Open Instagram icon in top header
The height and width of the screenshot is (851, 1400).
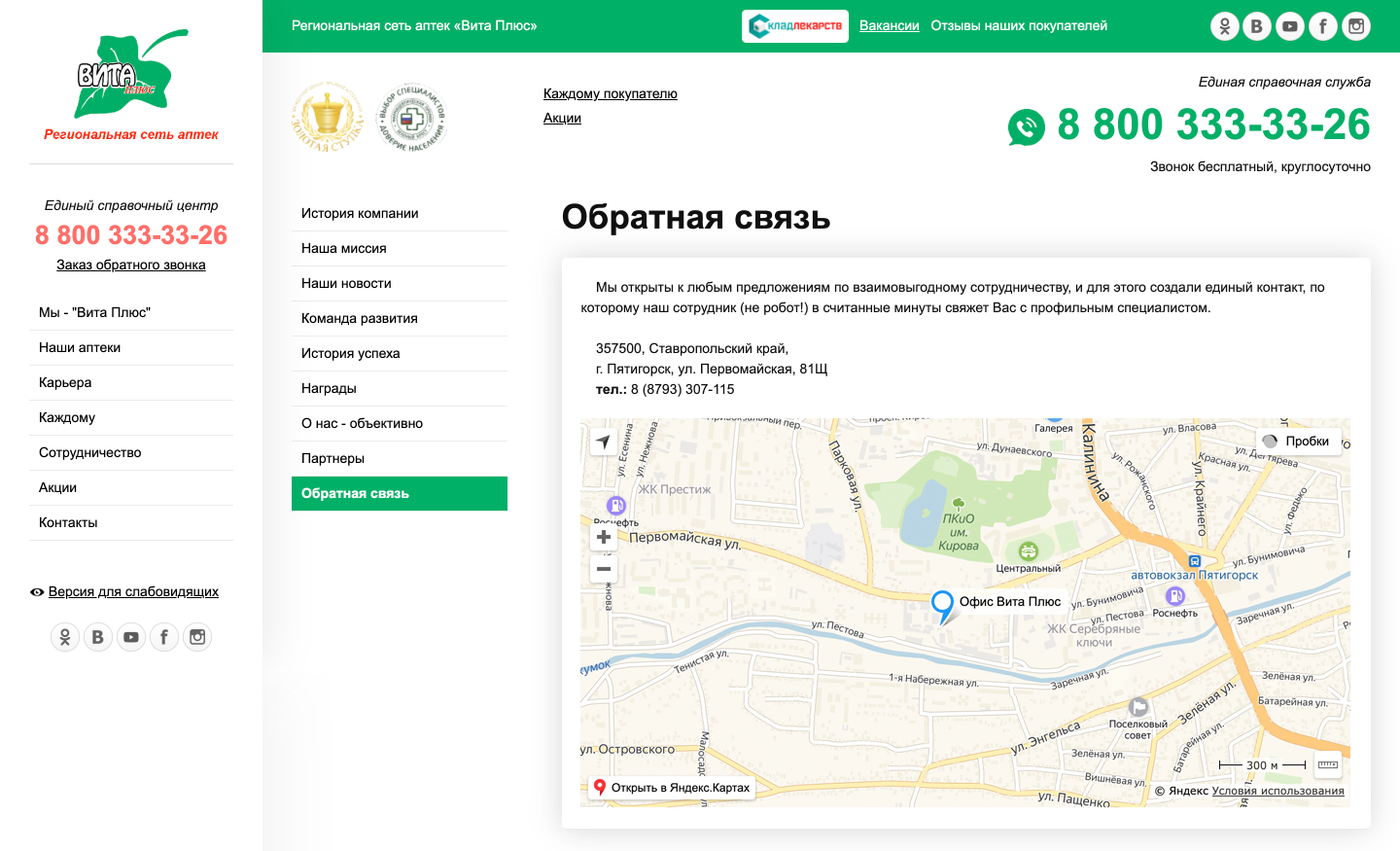pyautogui.click(x=1356, y=26)
